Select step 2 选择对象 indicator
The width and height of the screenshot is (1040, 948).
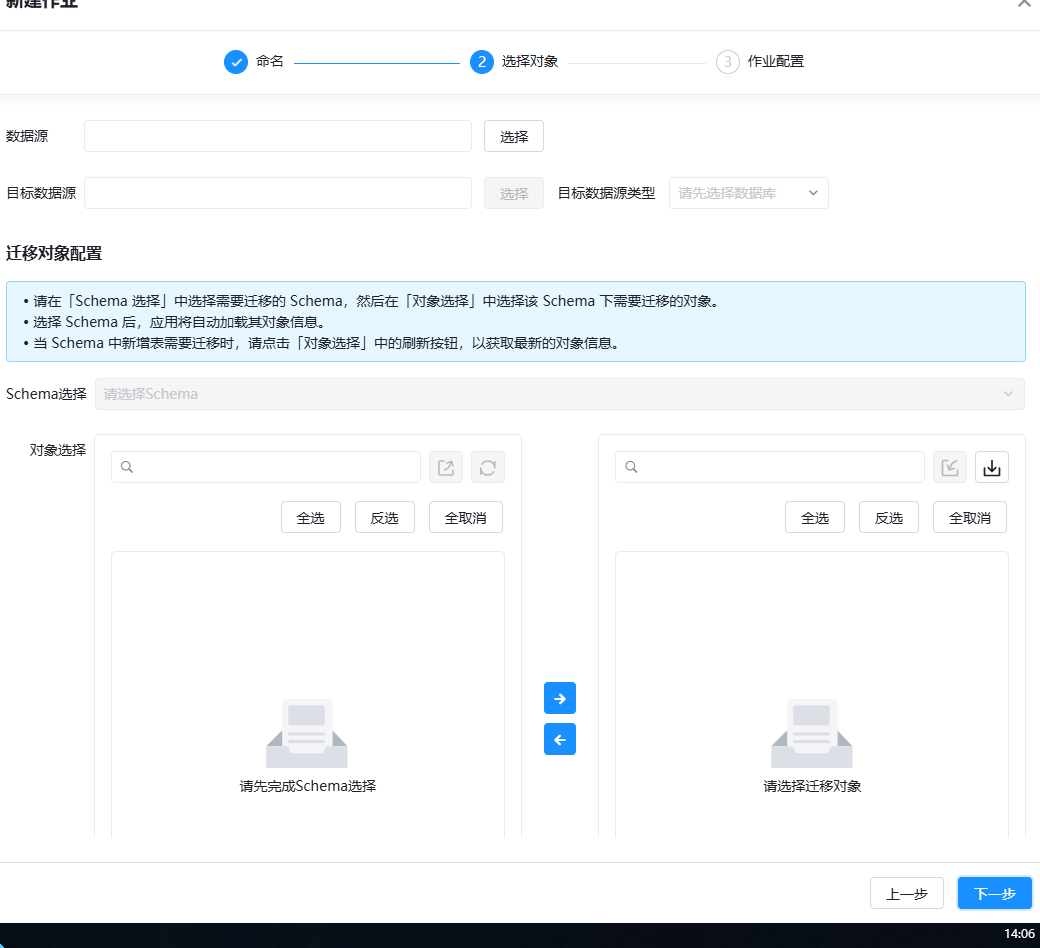(482, 62)
